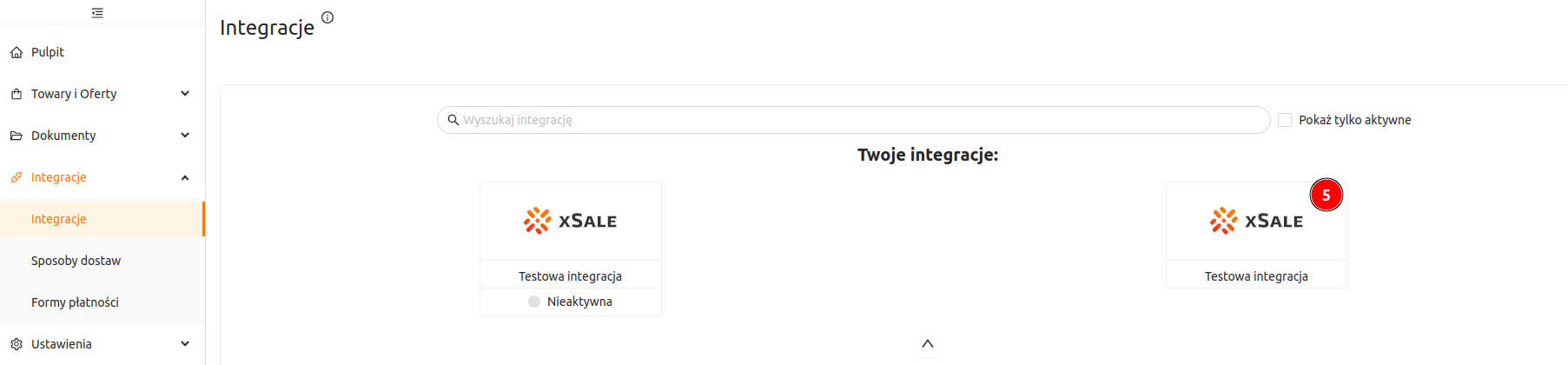The height and width of the screenshot is (365, 1568).
Task: Click the Towary i Oferty bag icon
Action: 17,94
